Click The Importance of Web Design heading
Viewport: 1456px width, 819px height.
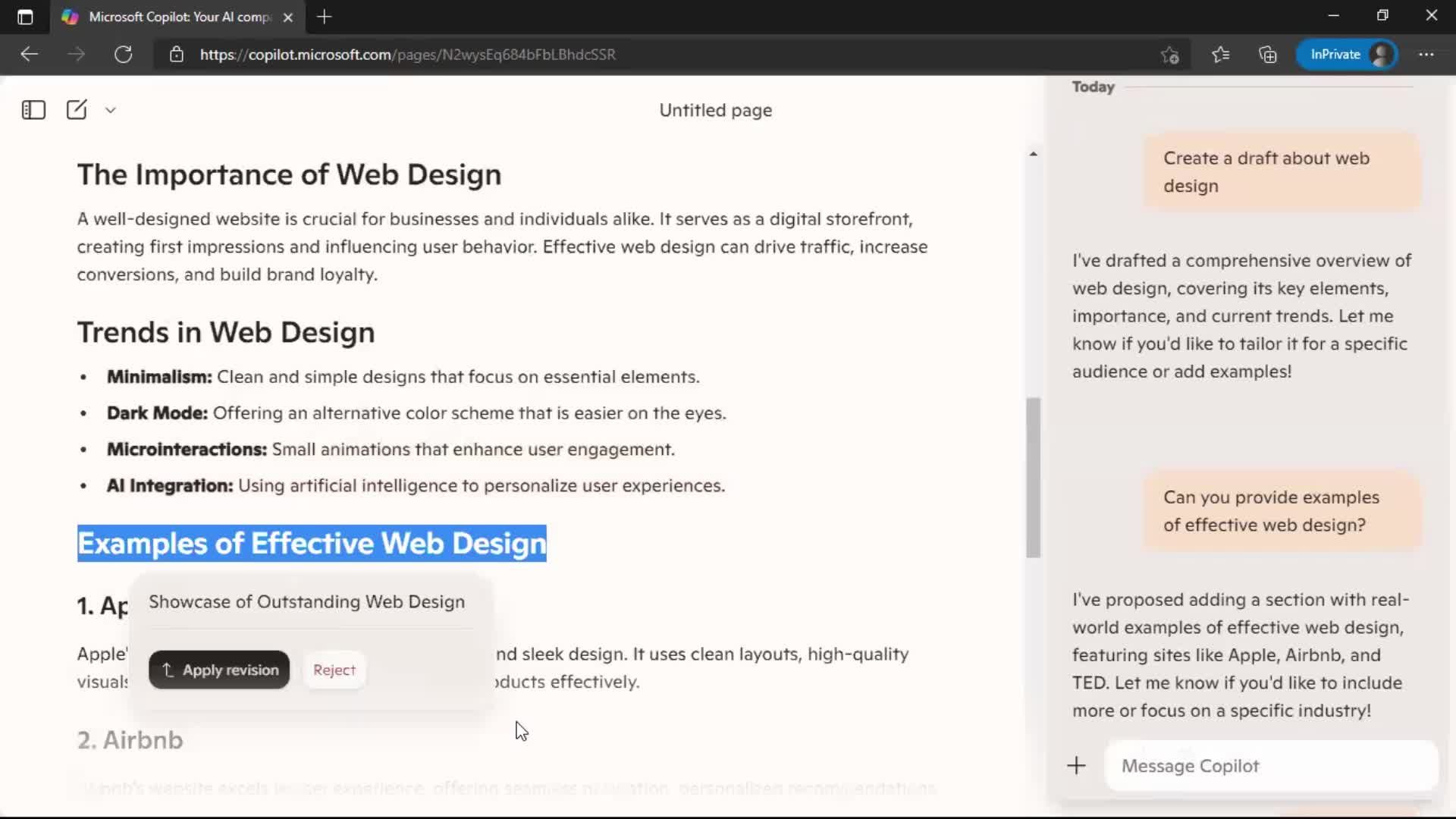click(x=289, y=174)
